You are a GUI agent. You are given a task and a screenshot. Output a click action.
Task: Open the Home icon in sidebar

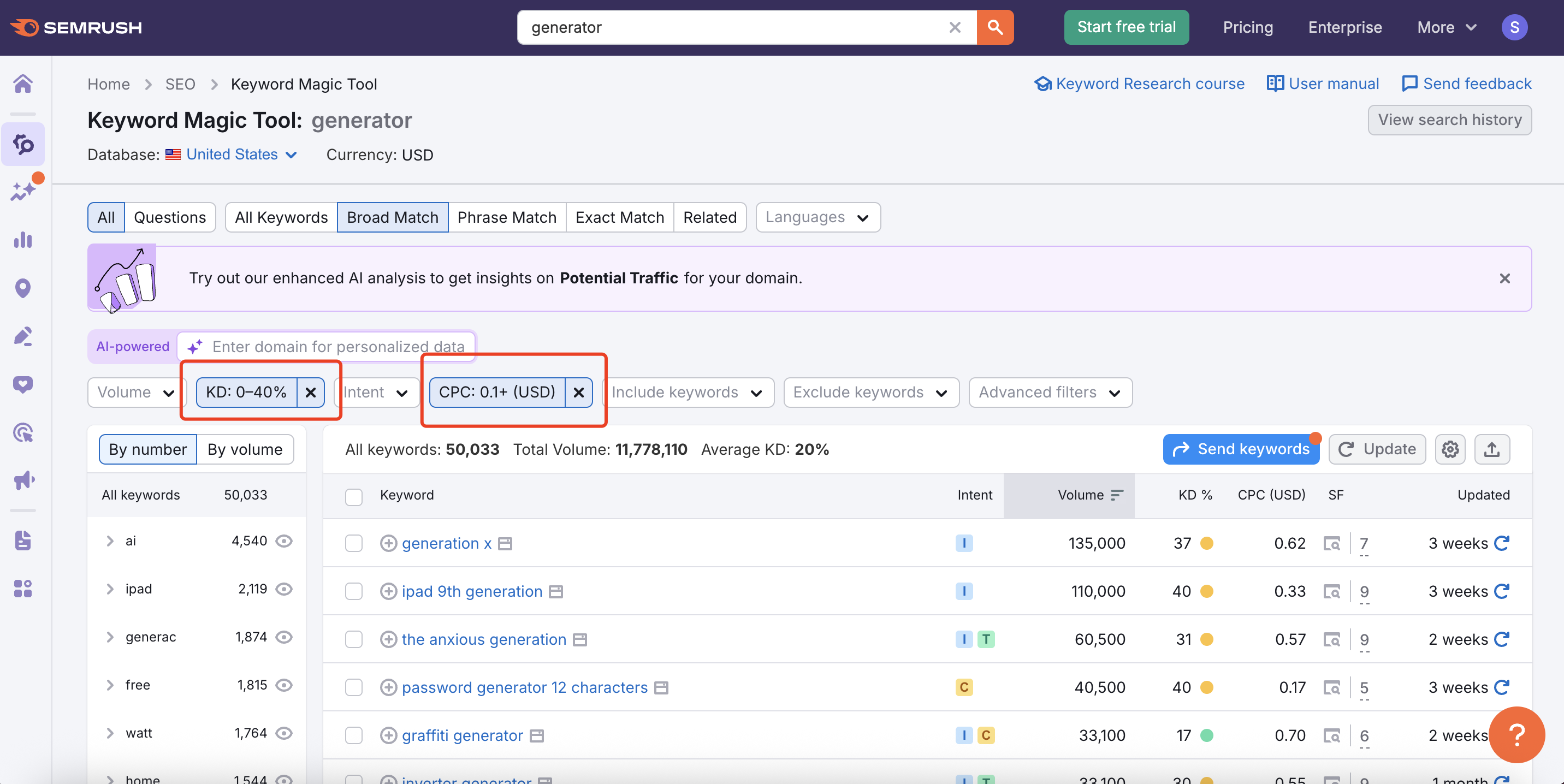(x=23, y=84)
